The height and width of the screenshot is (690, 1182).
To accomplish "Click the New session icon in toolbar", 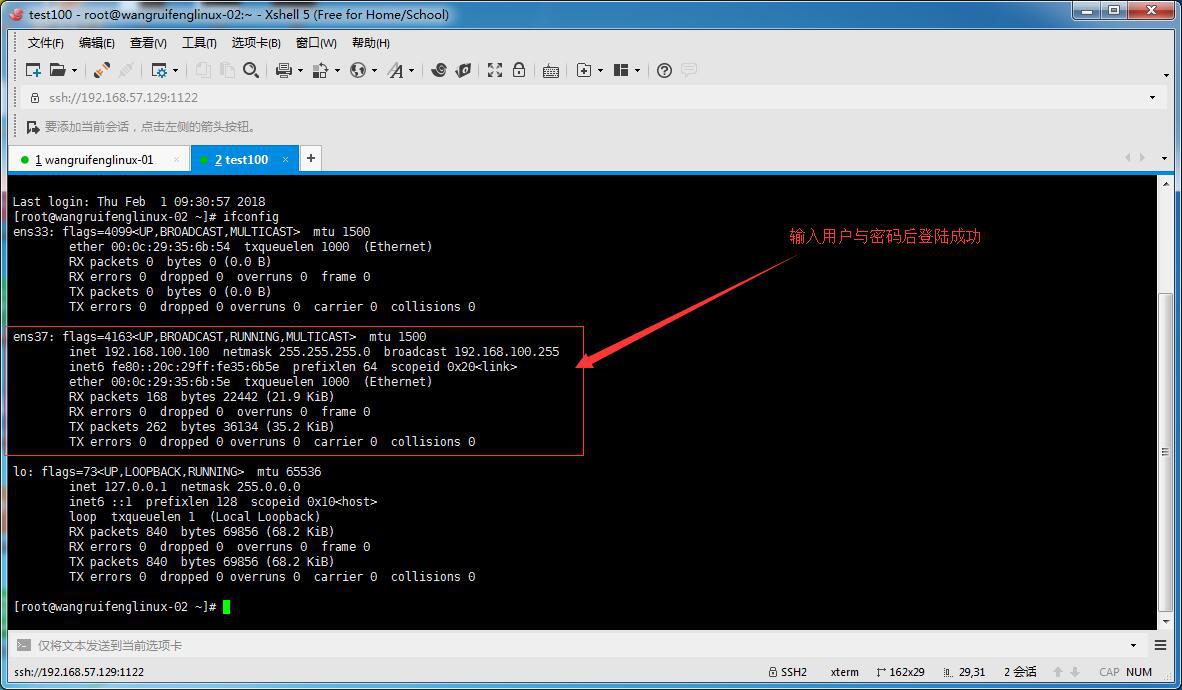I will tap(33, 70).
